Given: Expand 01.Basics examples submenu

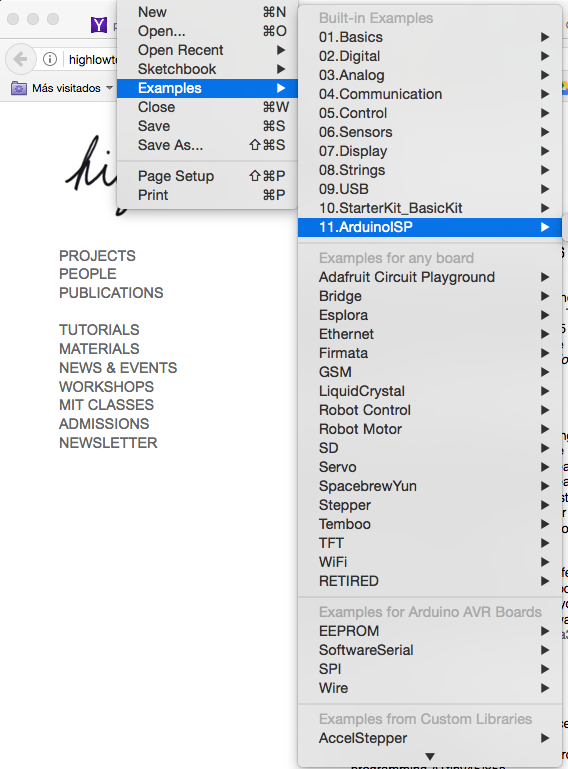Looking at the screenshot, I should coord(430,37).
